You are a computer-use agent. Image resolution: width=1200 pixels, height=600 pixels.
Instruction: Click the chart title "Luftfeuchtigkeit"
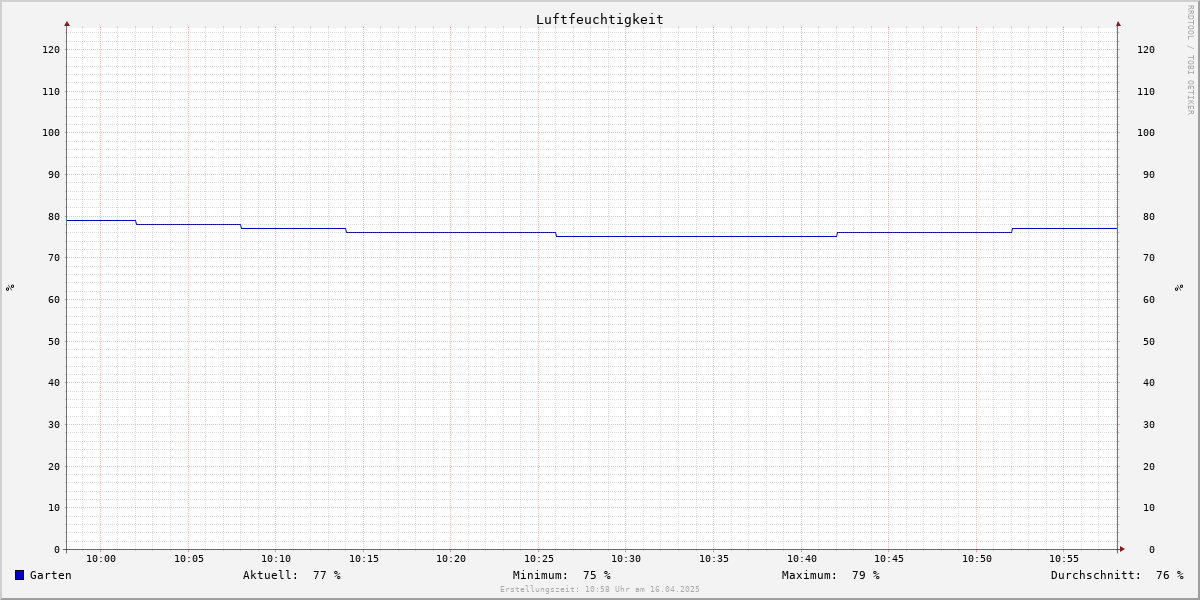(600, 19)
